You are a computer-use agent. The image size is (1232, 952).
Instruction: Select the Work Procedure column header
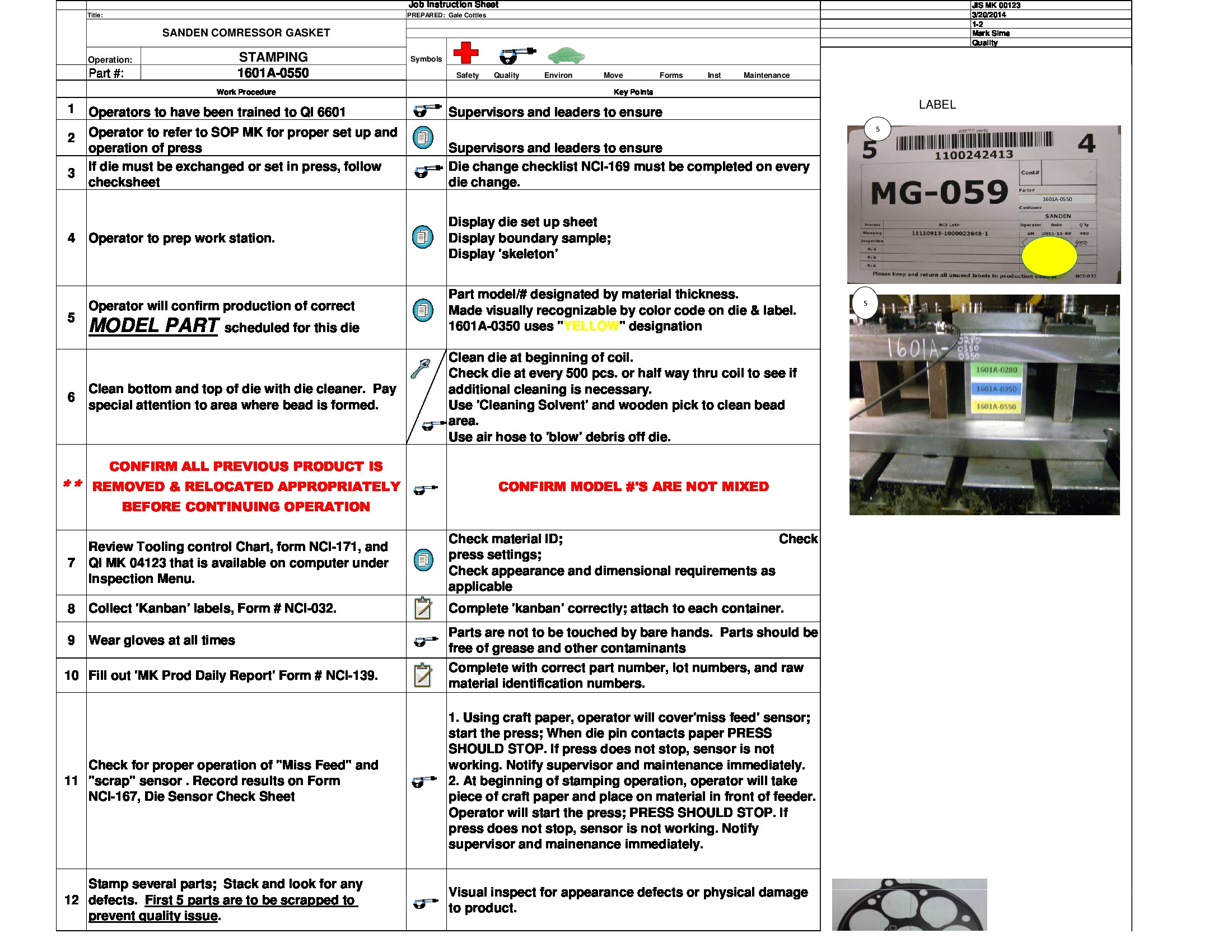[245, 91]
